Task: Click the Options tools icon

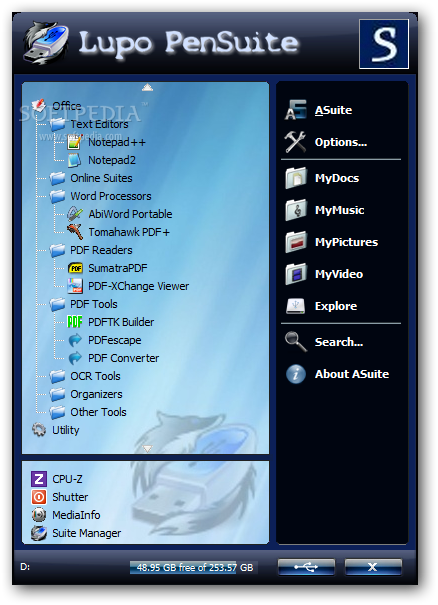Action: coord(296,142)
